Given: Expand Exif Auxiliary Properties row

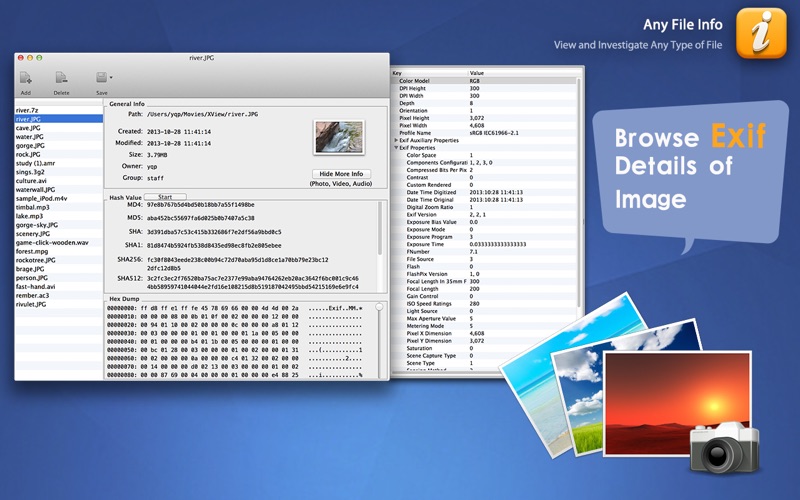Looking at the screenshot, I should 396,140.
